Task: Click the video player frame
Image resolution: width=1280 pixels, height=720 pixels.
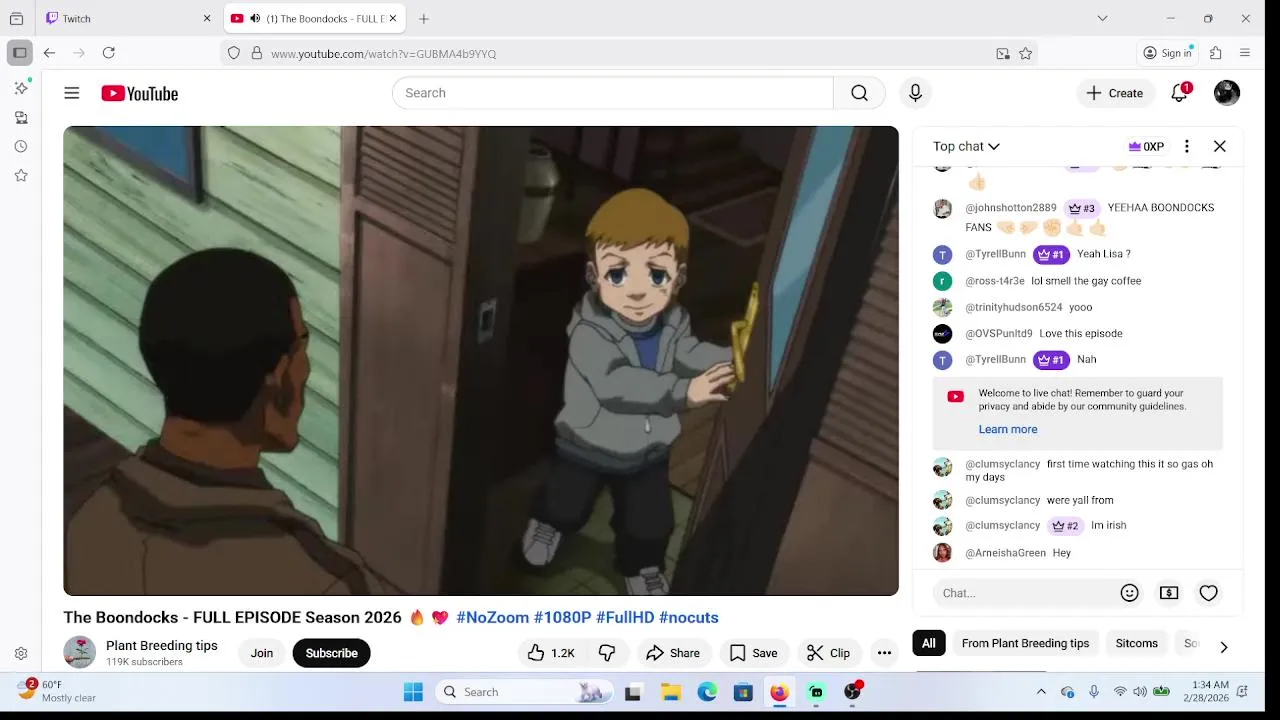Action: pos(481,361)
